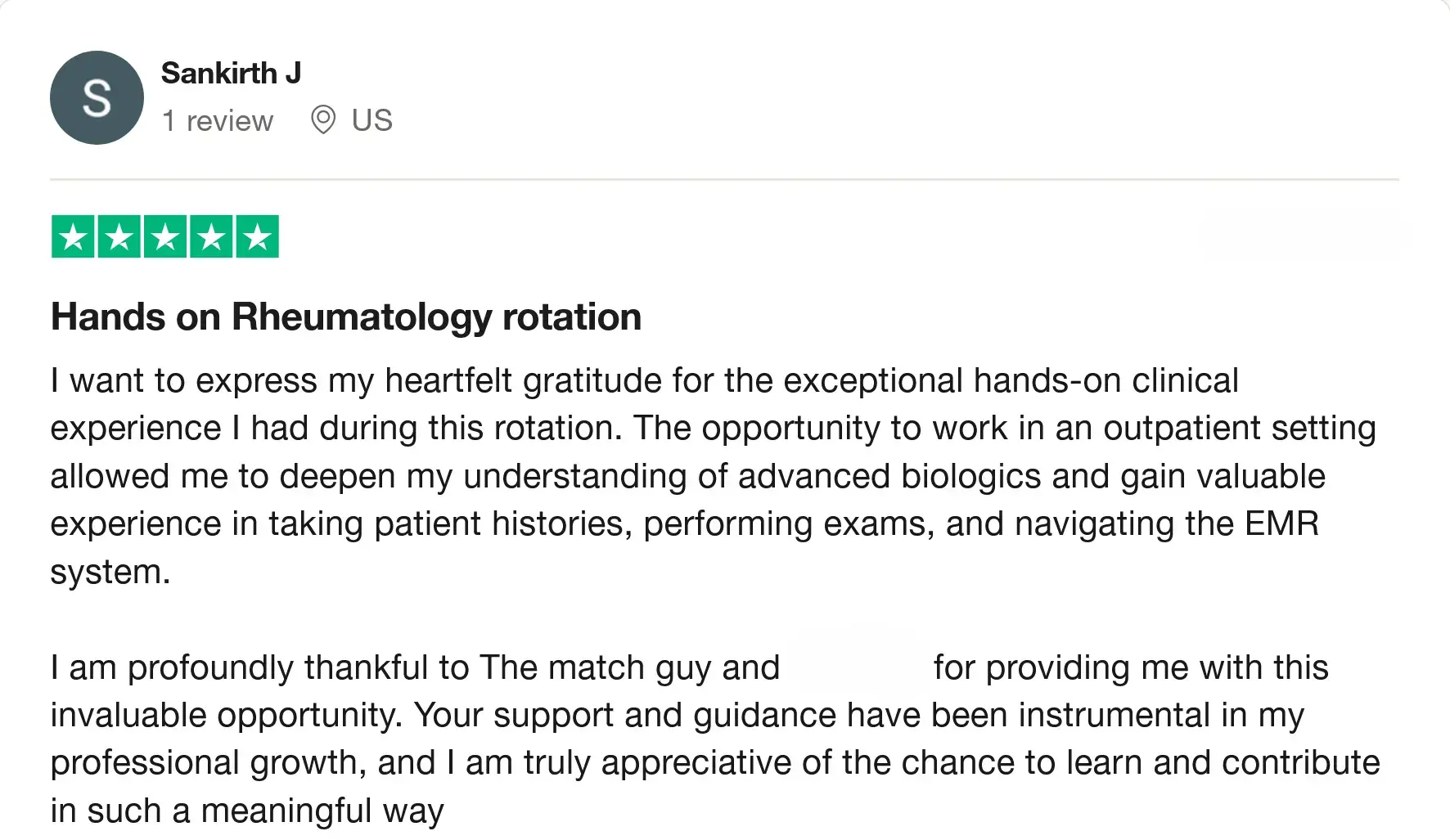Click the closing words "meaningful way"
The height and width of the screenshot is (840, 1450).
(x=322, y=811)
